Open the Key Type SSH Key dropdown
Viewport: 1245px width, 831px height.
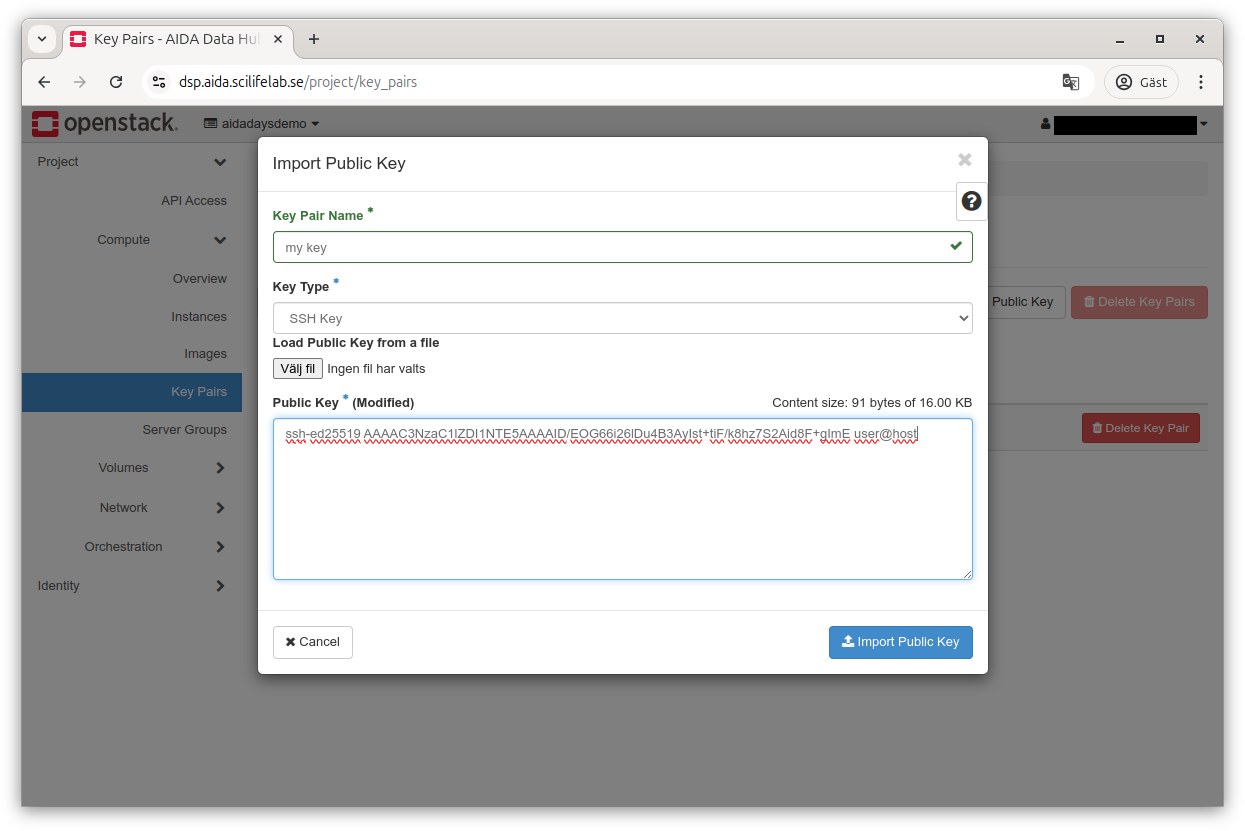pyautogui.click(x=622, y=318)
